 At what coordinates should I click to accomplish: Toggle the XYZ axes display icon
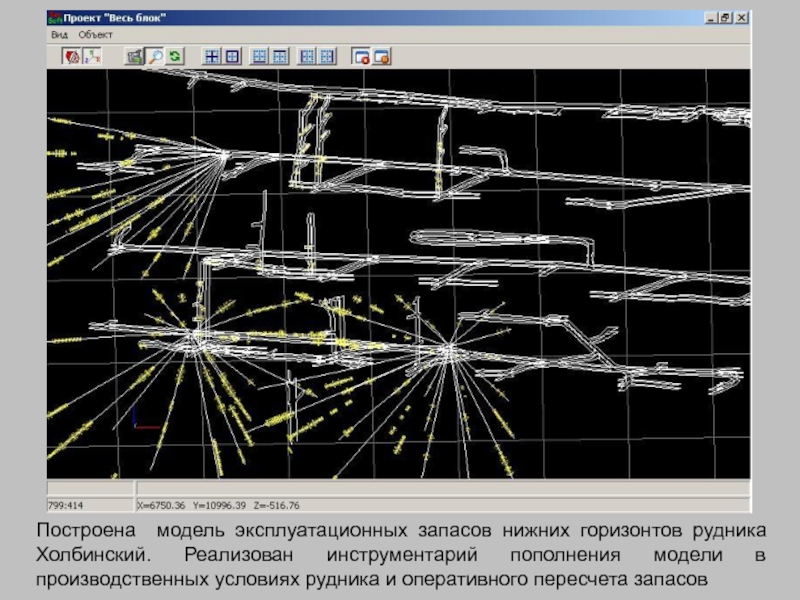(x=91, y=57)
